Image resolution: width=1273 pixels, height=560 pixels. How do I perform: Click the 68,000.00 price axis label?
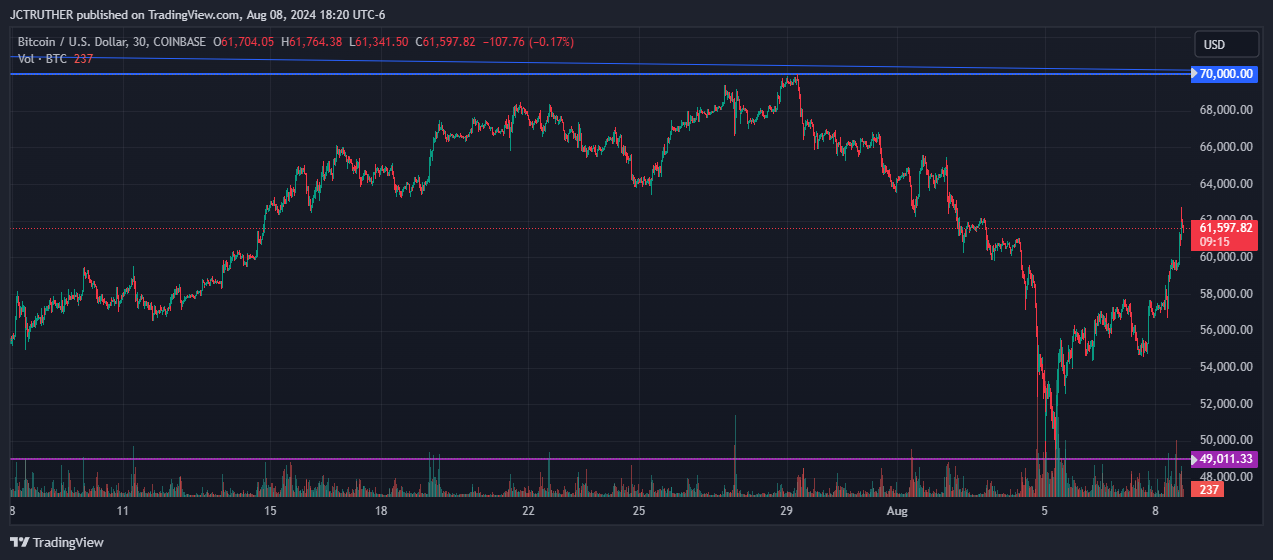1226,110
